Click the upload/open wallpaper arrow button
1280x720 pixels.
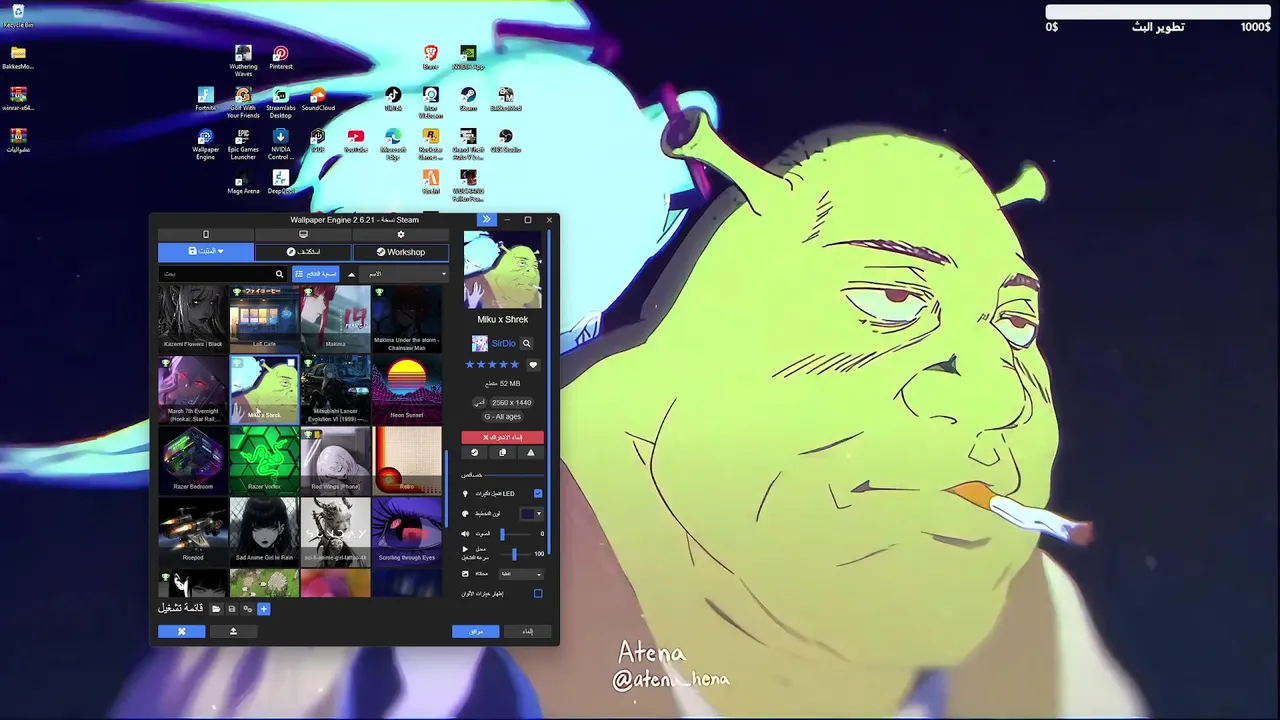point(233,631)
